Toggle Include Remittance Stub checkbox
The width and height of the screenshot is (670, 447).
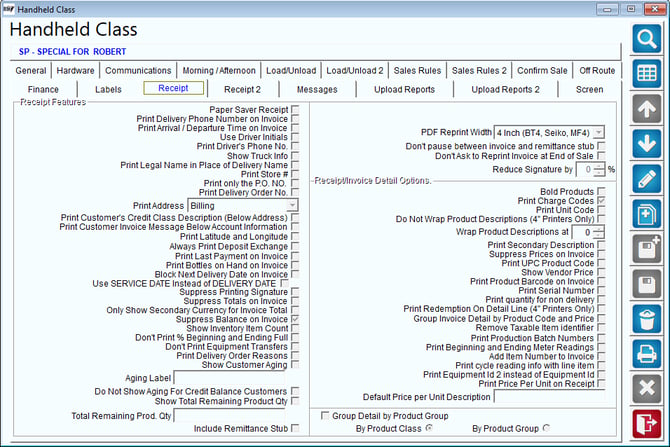pos(295,428)
